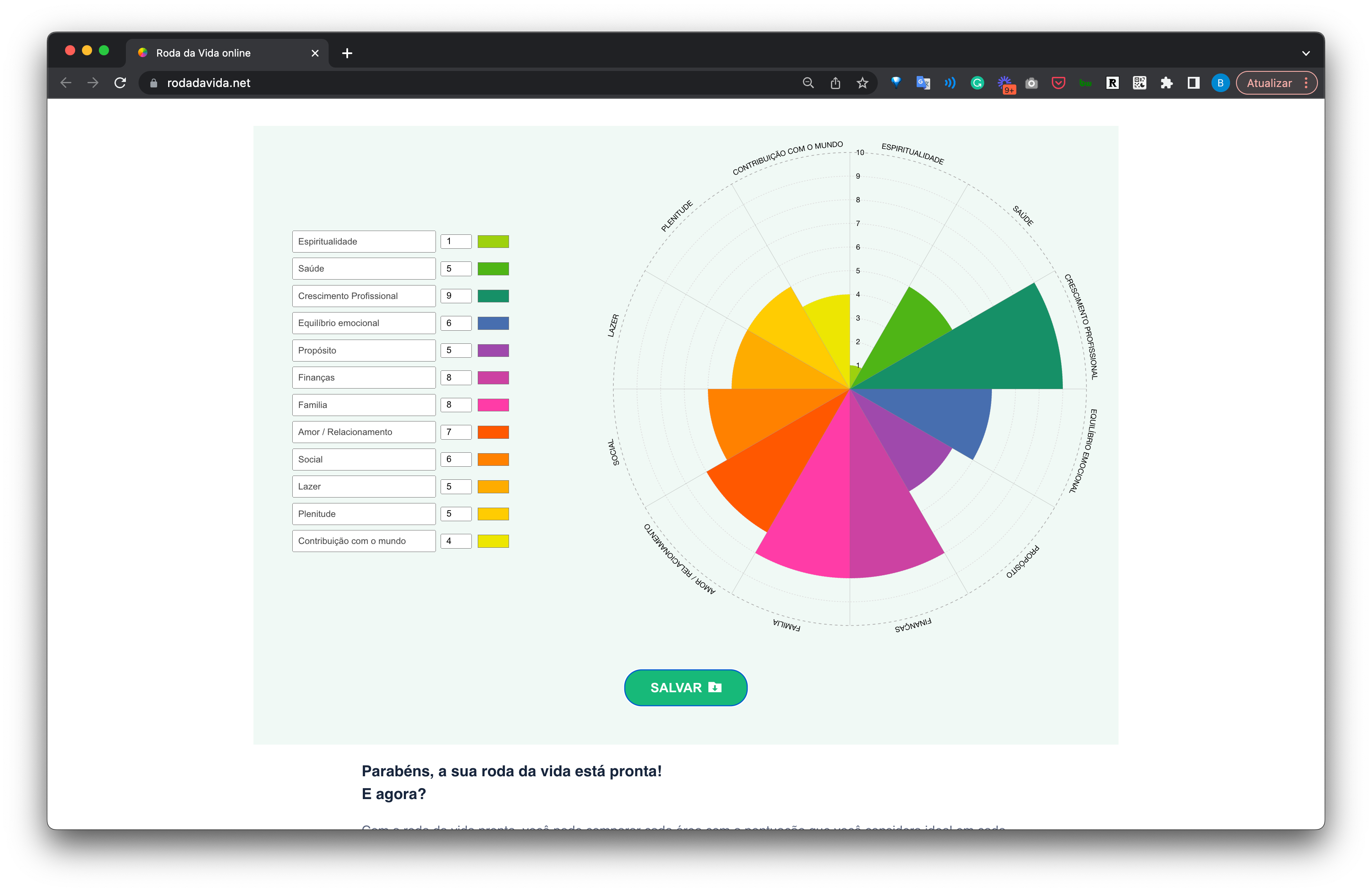1372x892 pixels.
Task: Click the Finanças score field
Action: click(455, 378)
